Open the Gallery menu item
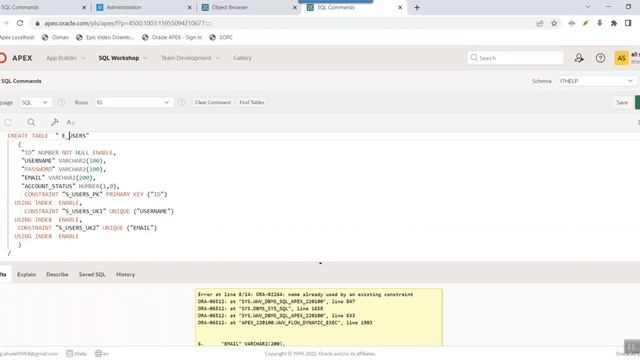Viewport: 640px width, 360px height. 242,58
